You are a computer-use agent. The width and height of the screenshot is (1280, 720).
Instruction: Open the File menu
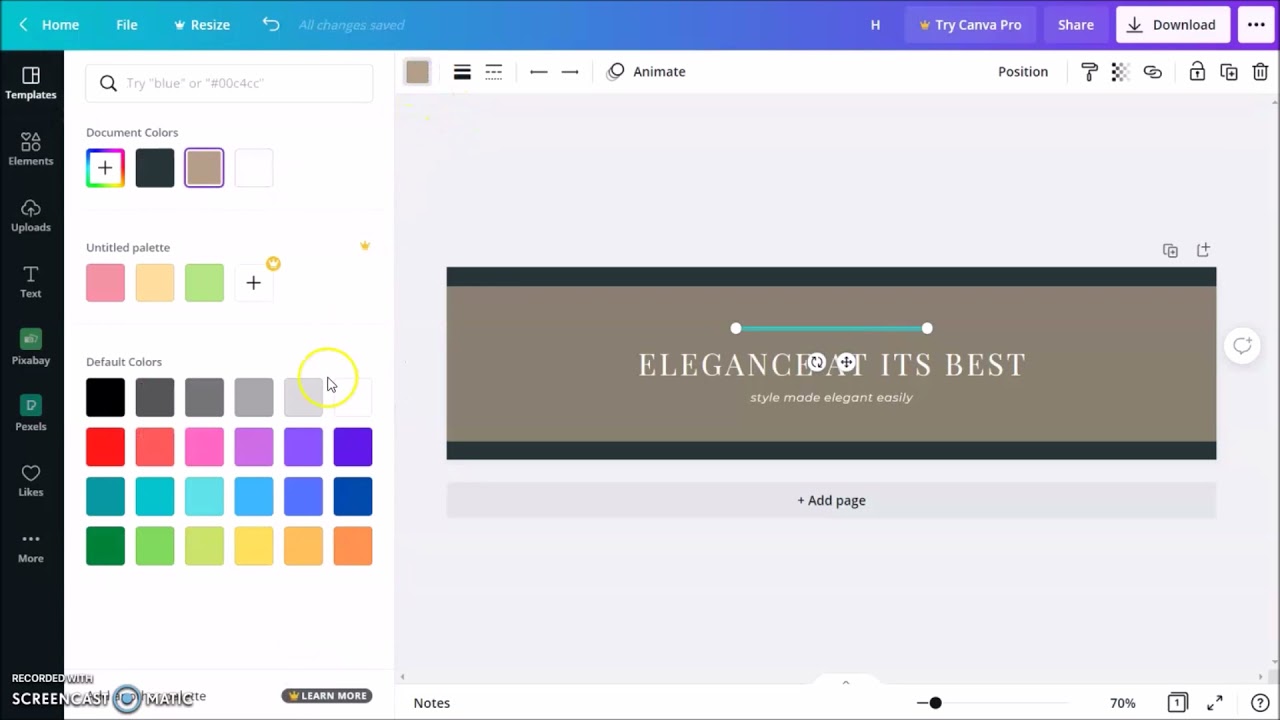127,24
